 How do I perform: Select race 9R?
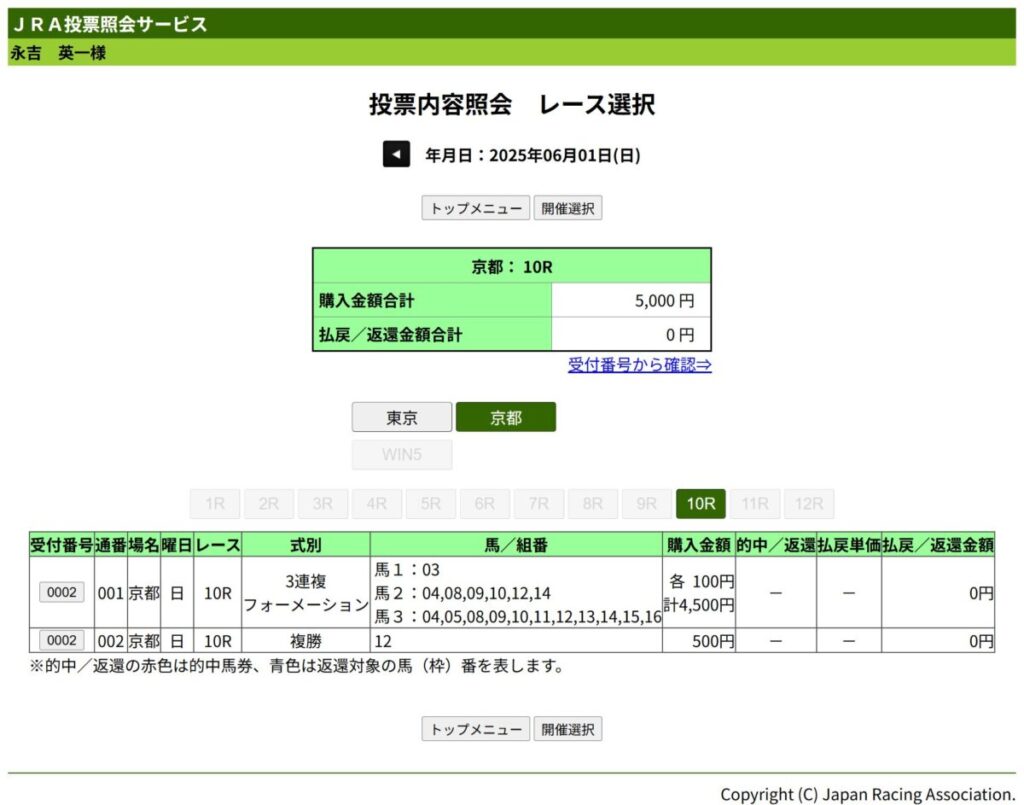[647, 504]
